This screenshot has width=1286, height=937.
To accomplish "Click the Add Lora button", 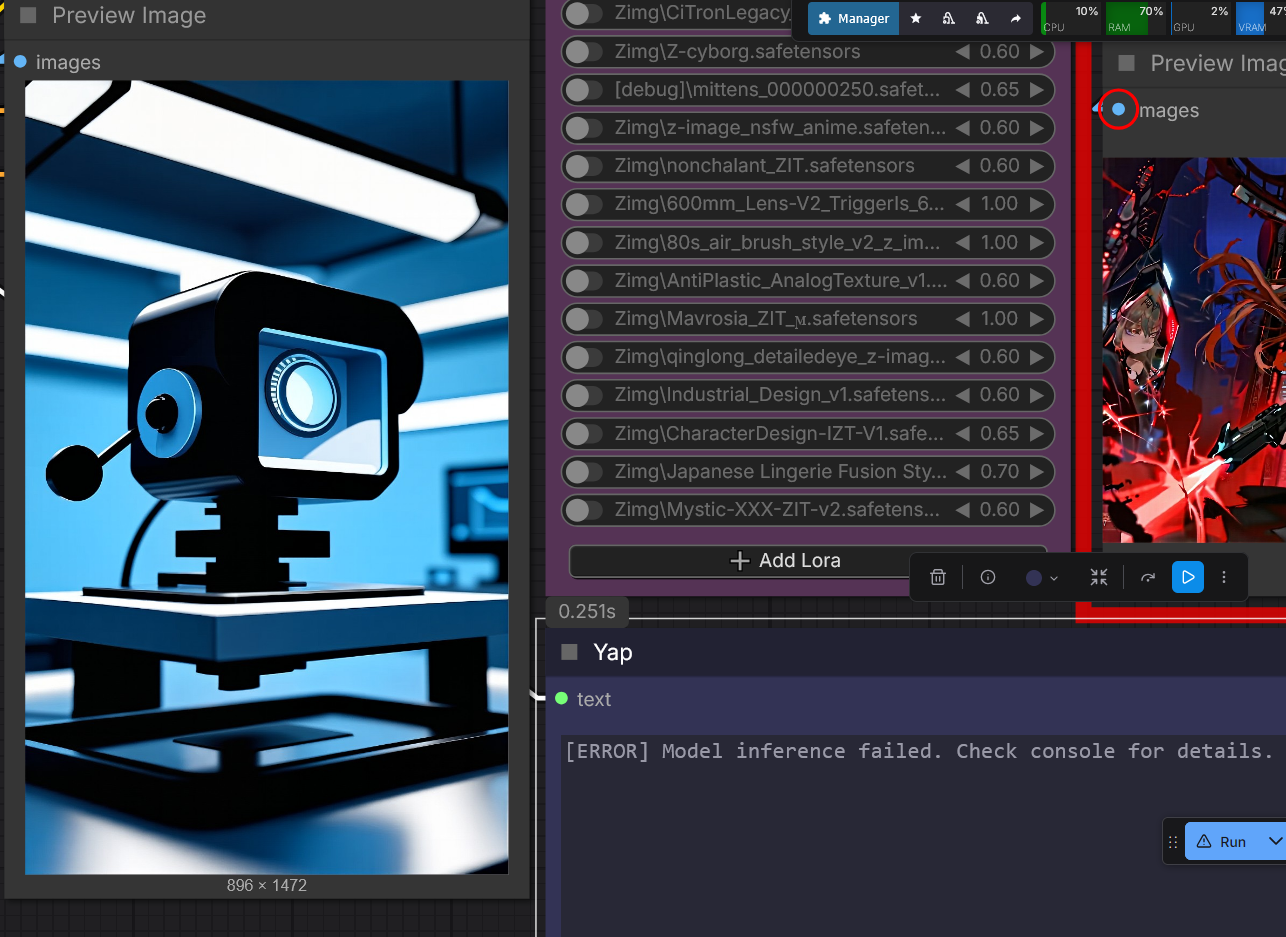I will coord(808,561).
